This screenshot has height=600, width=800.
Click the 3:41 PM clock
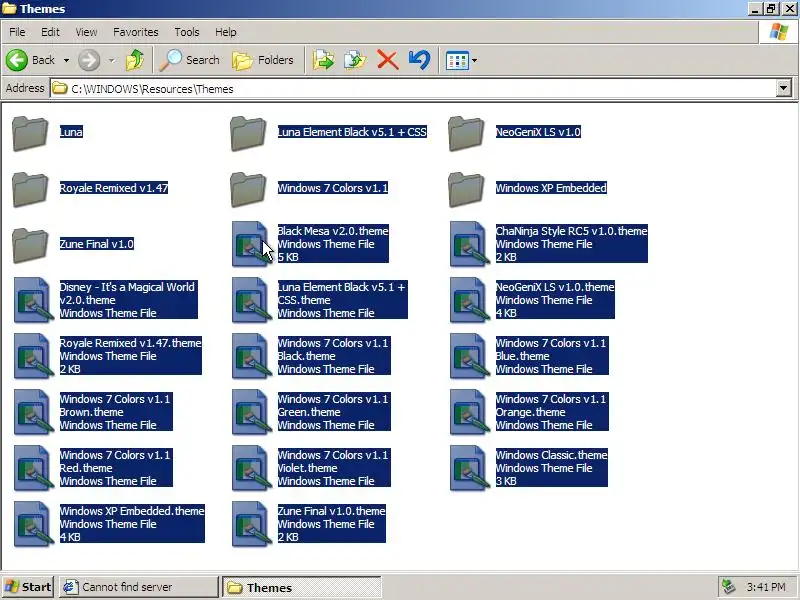coord(766,587)
